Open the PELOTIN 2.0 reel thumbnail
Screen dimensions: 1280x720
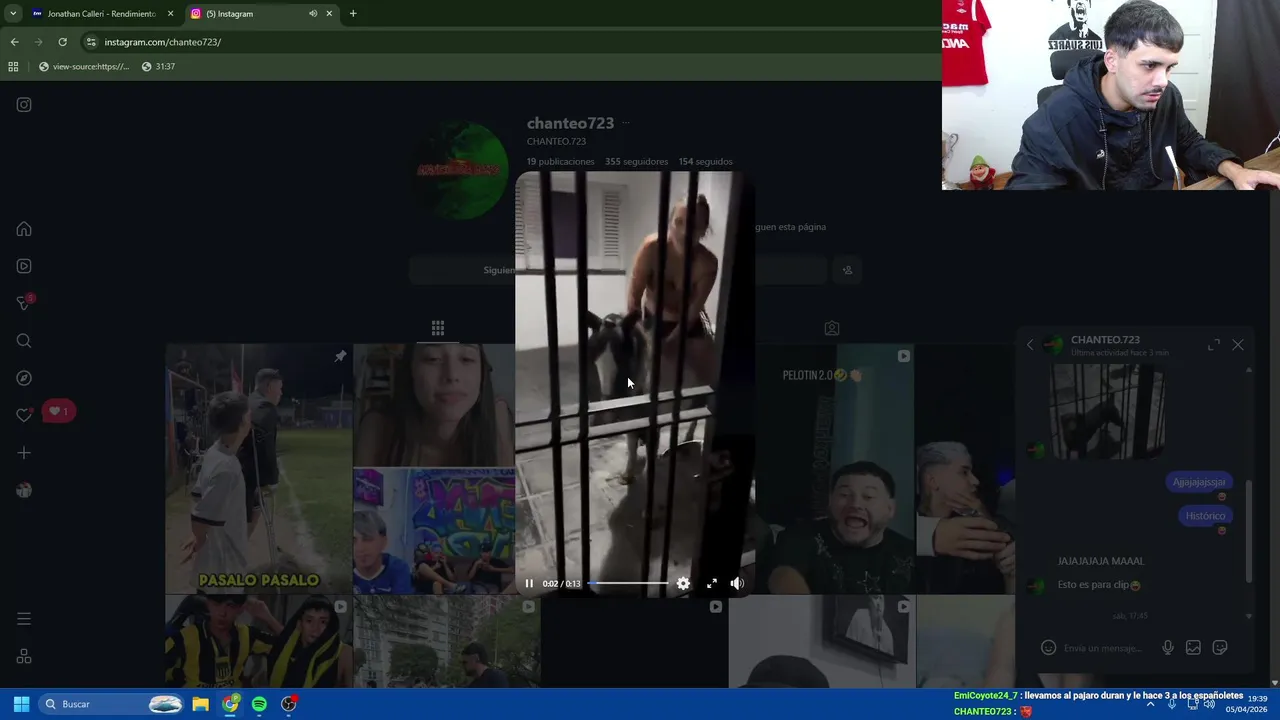click(834, 469)
